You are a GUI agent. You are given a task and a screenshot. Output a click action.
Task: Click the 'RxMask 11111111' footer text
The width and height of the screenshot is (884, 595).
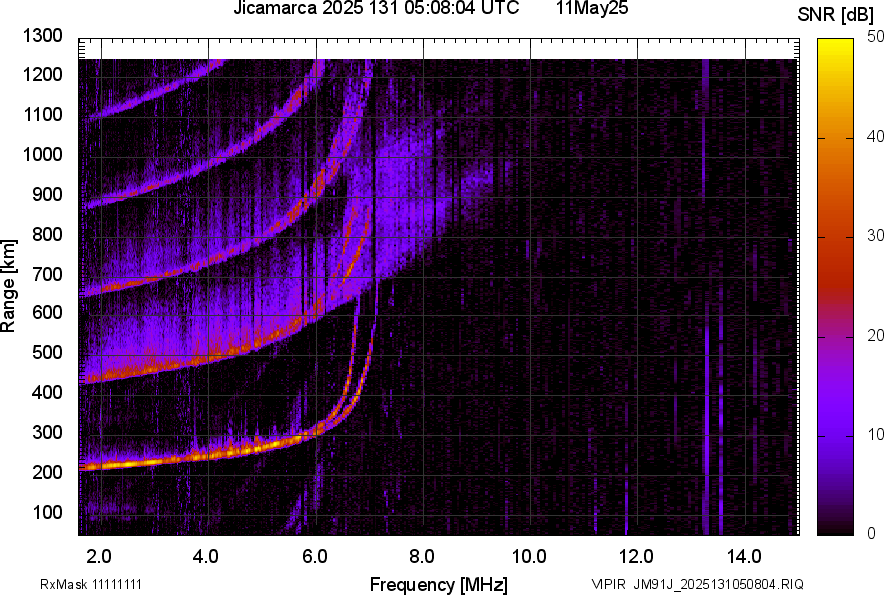pyautogui.click(x=91, y=584)
